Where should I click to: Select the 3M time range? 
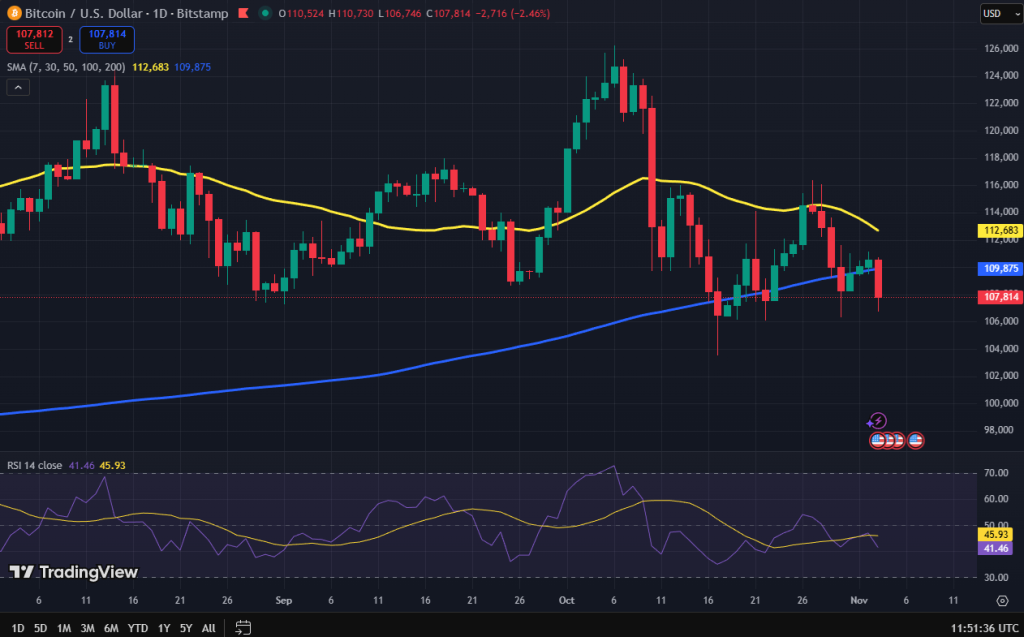87,628
